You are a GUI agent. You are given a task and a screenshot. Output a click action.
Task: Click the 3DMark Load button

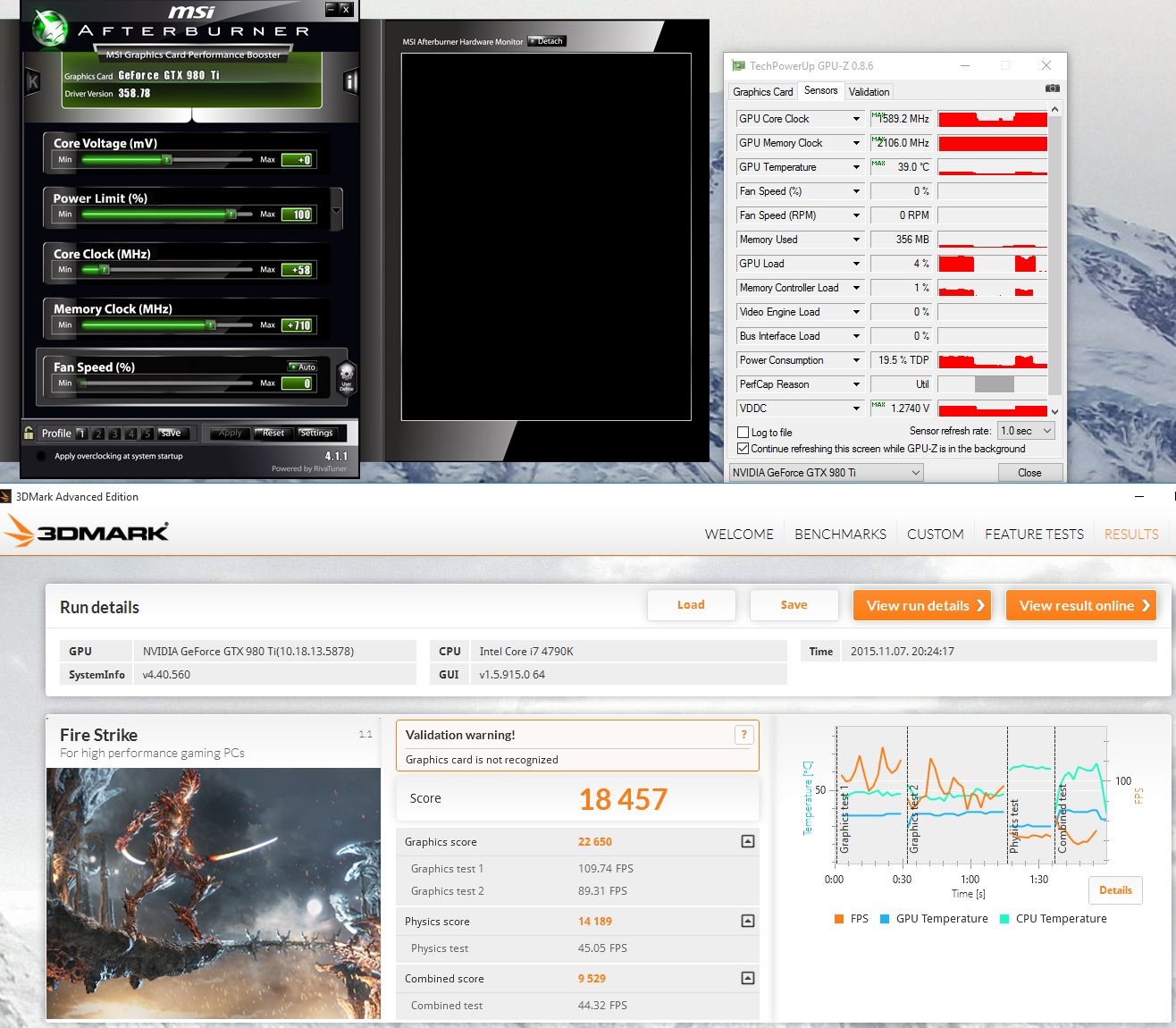click(x=691, y=605)
